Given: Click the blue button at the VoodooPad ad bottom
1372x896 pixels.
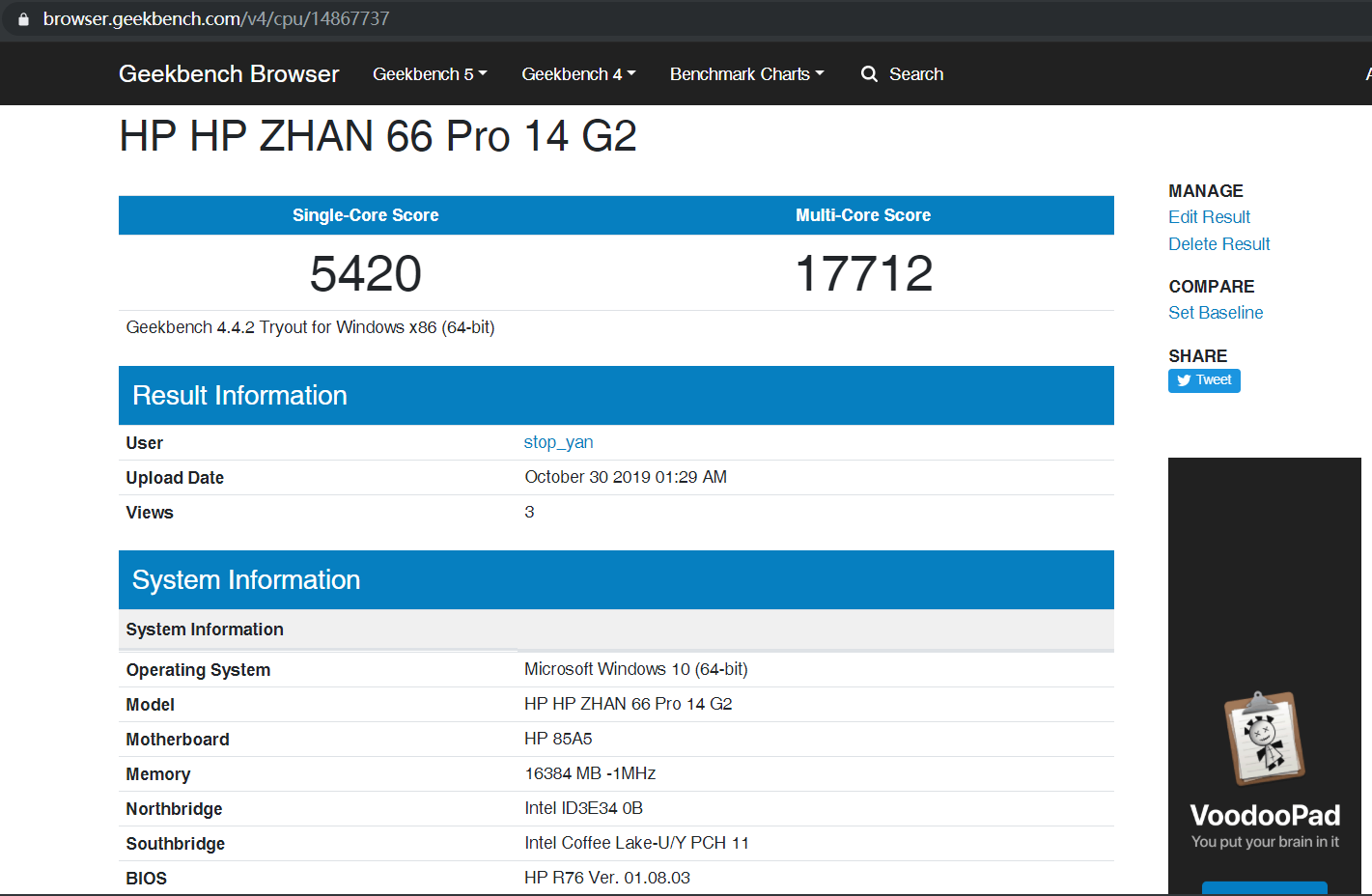Looking at the screenshot, I should pyautogui.click(x=1265, y=888).
